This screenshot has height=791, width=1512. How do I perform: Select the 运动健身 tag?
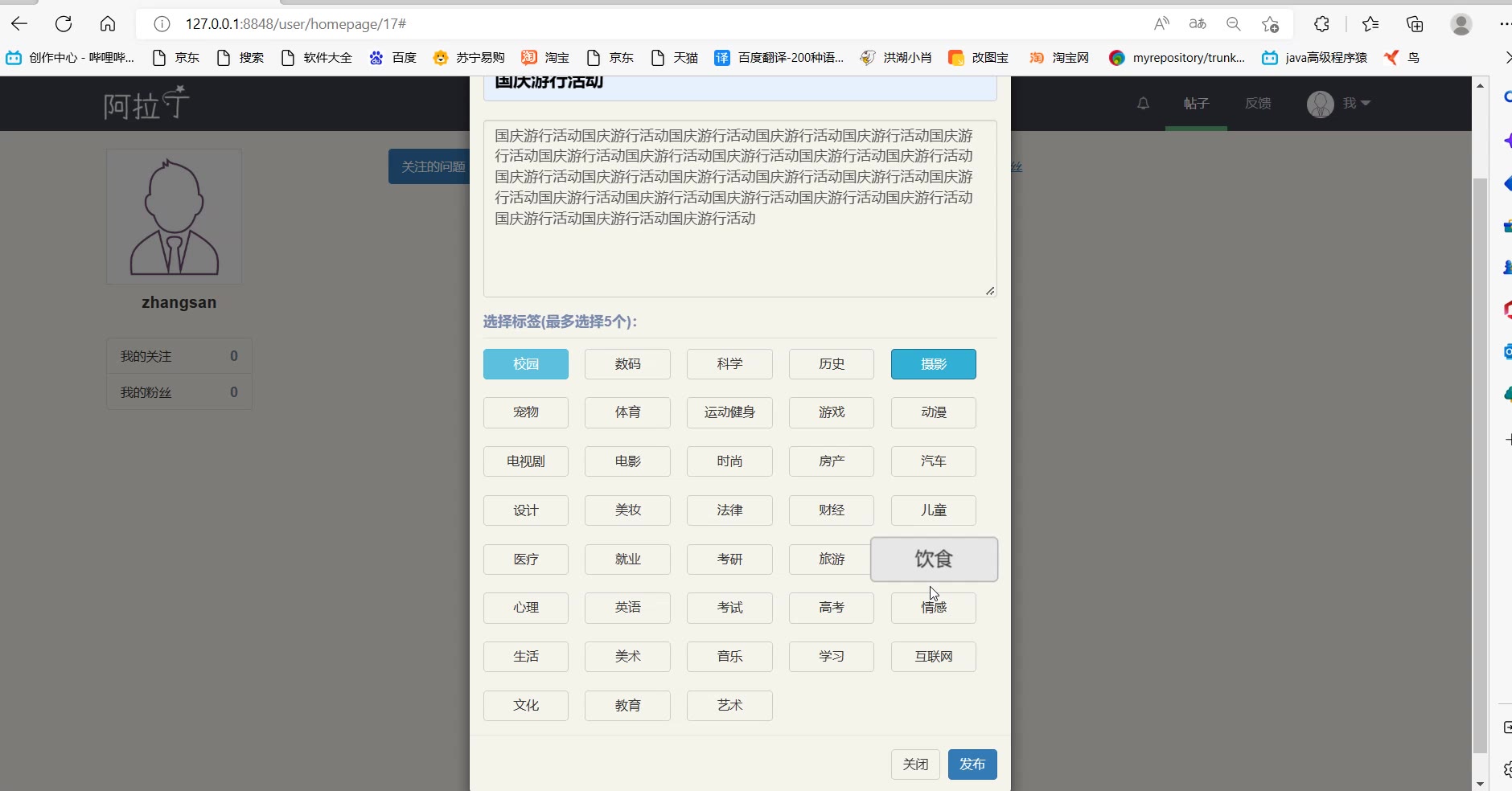click(729, 412)
